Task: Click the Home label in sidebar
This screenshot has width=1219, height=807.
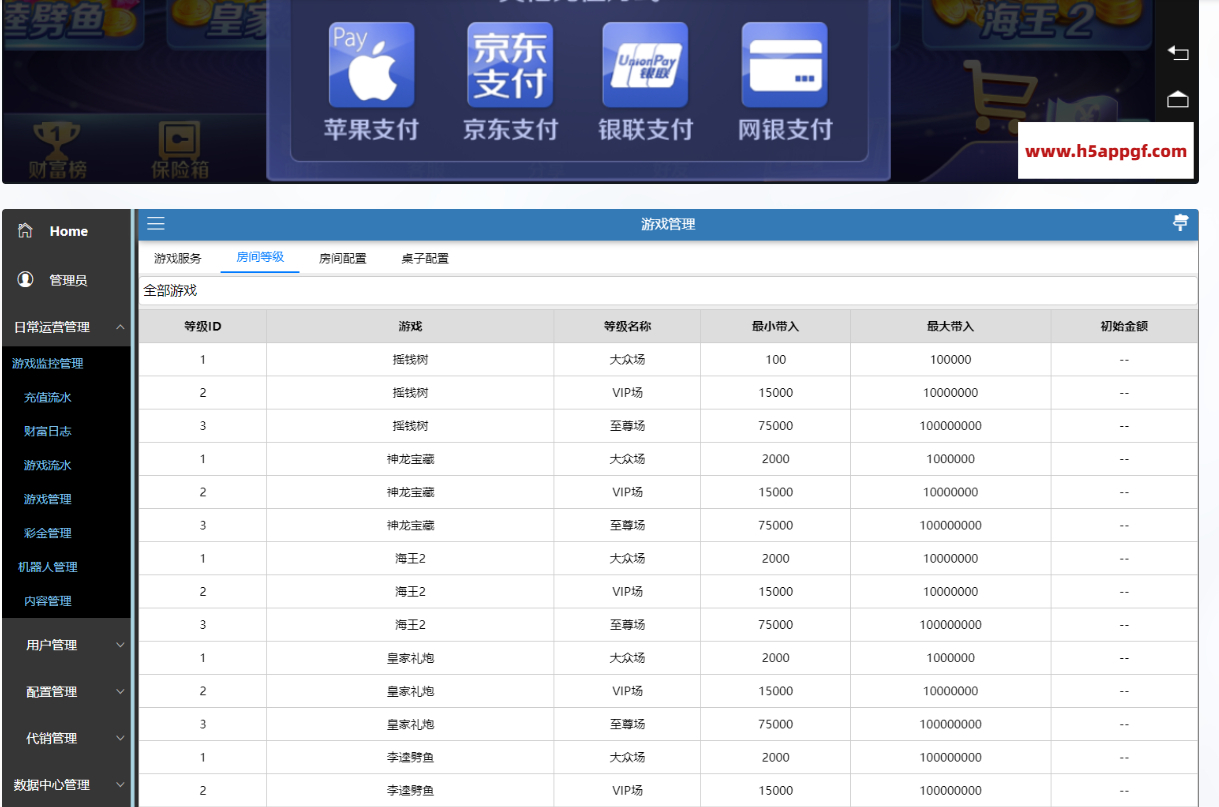Action: tap(69, 231)
